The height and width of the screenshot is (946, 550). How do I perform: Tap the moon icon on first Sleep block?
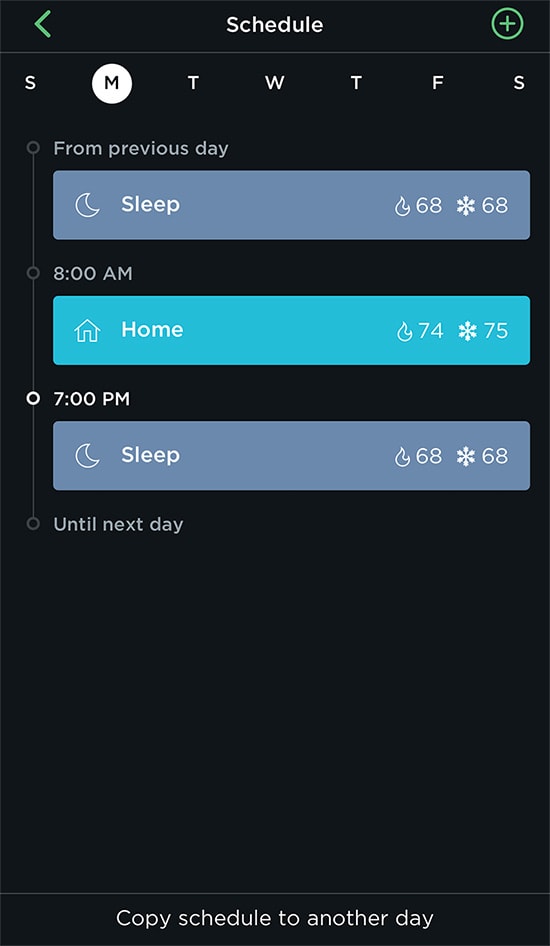point(87,205)
